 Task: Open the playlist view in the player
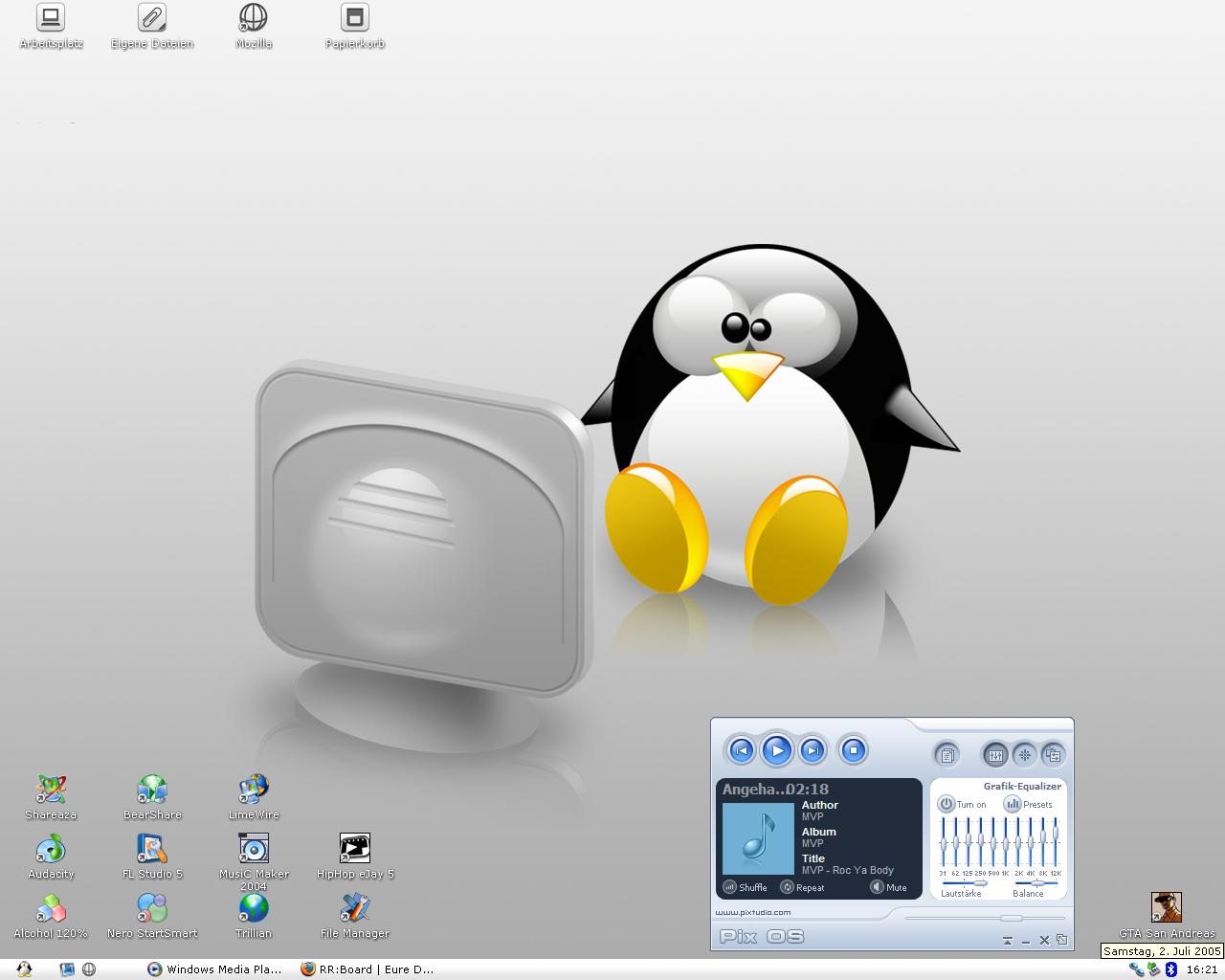tap(947, 755)
